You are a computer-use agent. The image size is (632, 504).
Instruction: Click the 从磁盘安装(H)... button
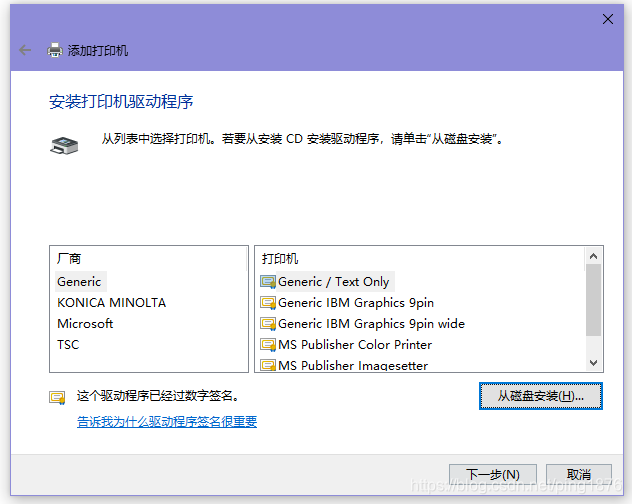tap(541, 396)
